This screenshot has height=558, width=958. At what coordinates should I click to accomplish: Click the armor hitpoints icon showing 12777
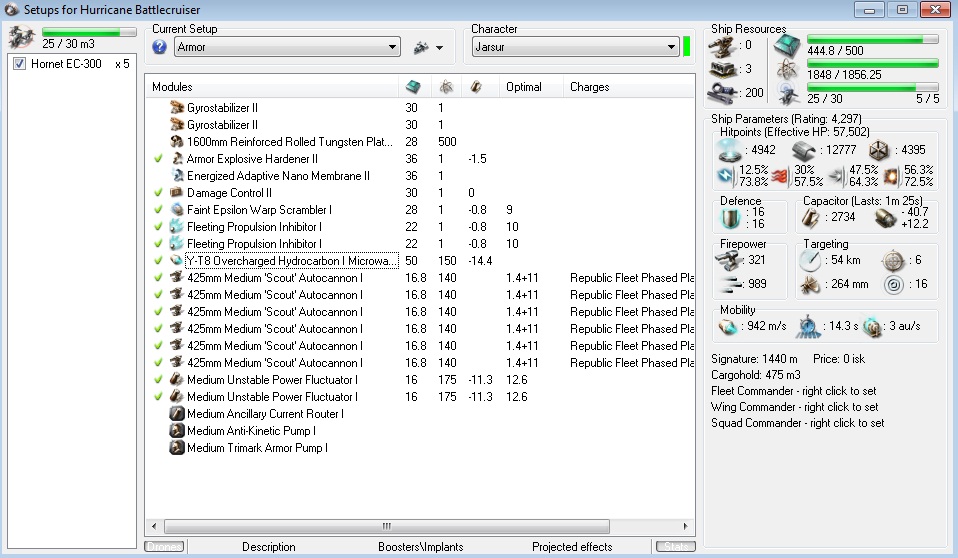tap(803, 150)
